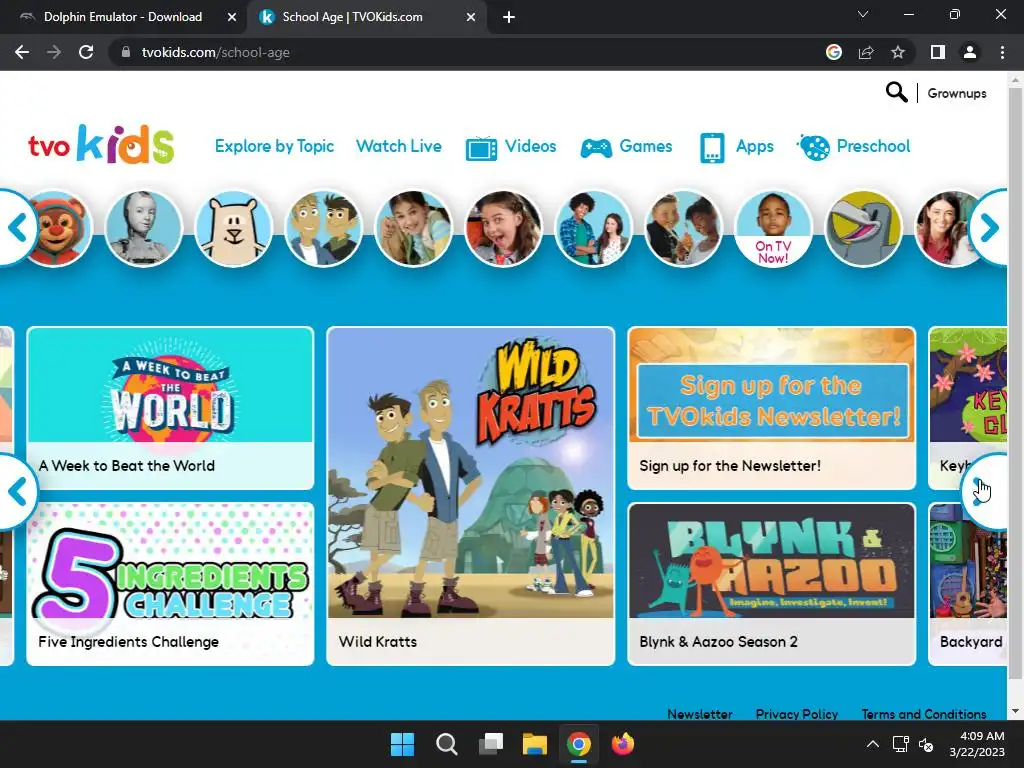The height and width of the screenshot is (768, 1024).
Task: Click the tvo kids logo
Action: tap(101, 144)
